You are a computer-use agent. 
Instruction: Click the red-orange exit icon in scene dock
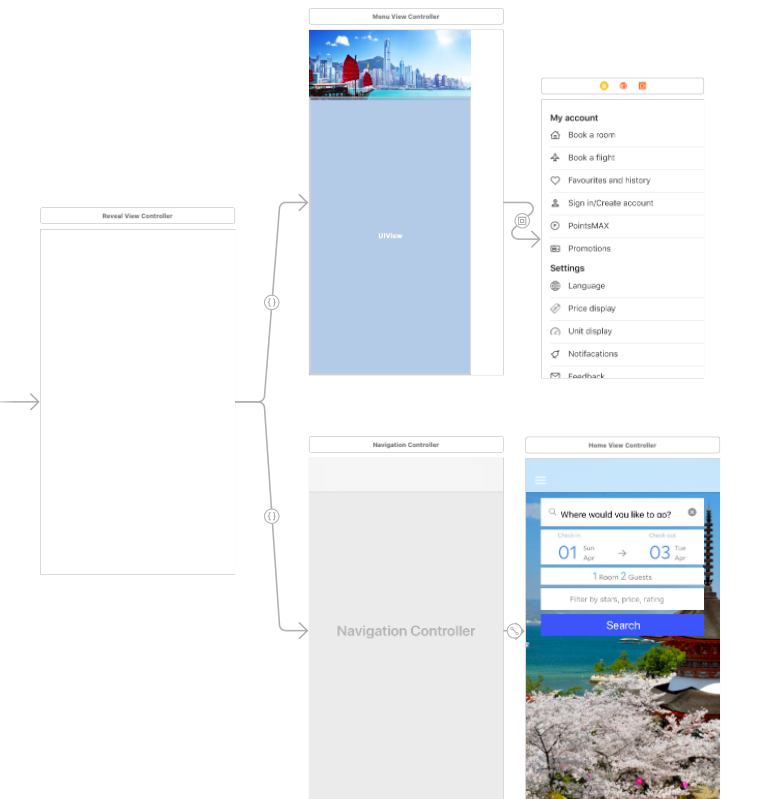[642, 86]
